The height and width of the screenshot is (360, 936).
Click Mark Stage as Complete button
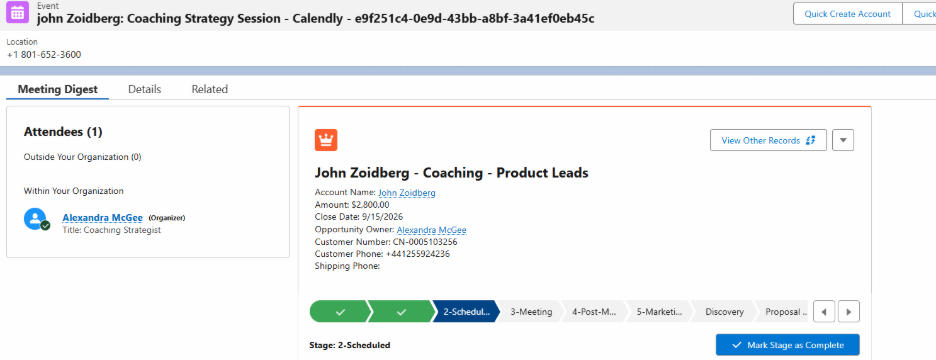click(x=788, y=345)
